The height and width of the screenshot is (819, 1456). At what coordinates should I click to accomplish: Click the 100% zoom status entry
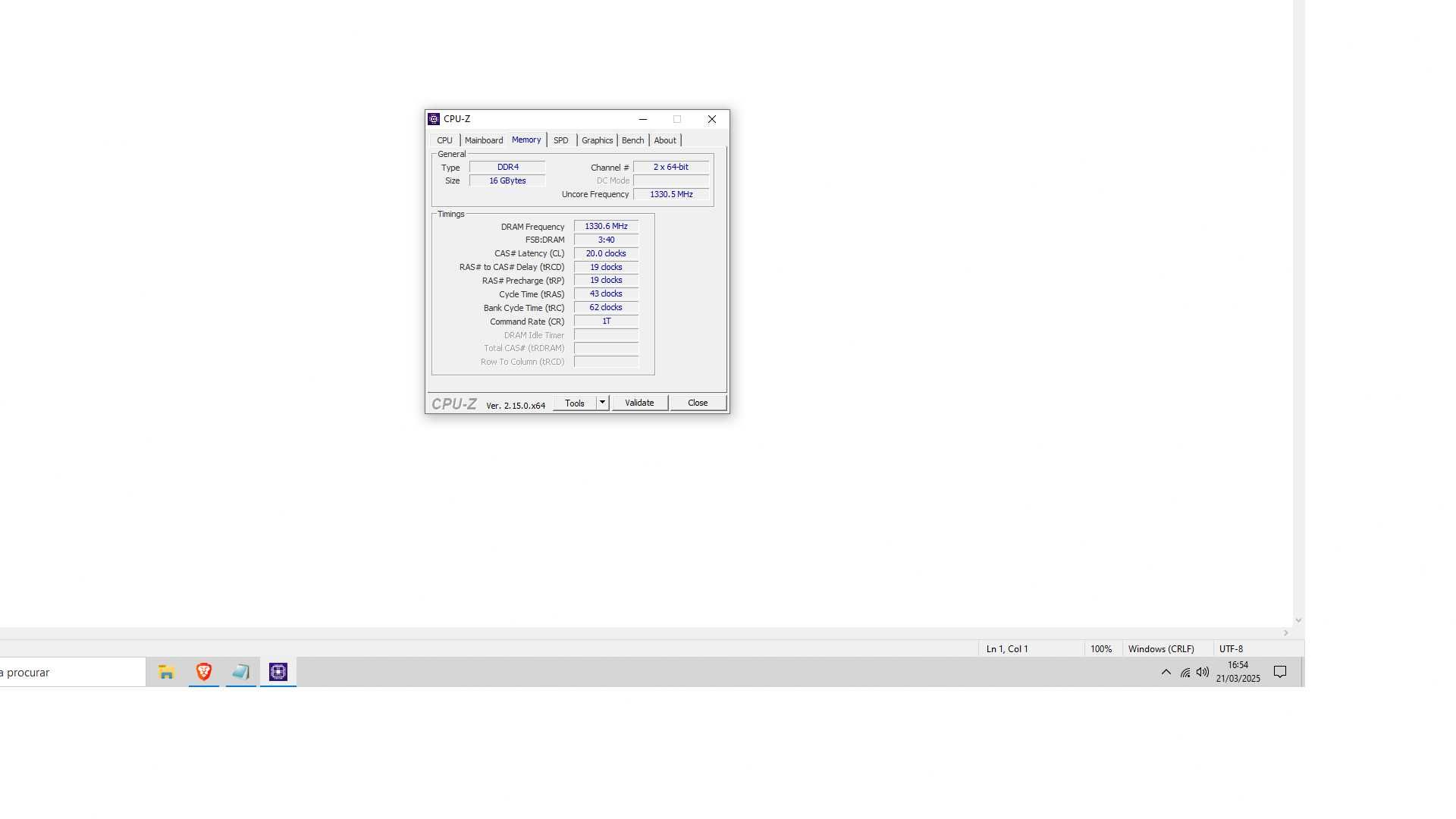point(1101,649)
